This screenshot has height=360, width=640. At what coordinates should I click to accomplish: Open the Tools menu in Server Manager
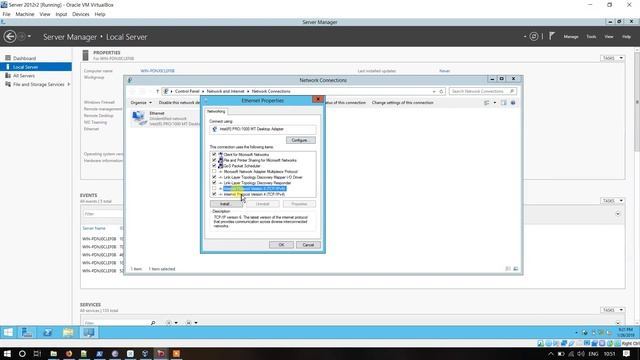click(591, 37)
